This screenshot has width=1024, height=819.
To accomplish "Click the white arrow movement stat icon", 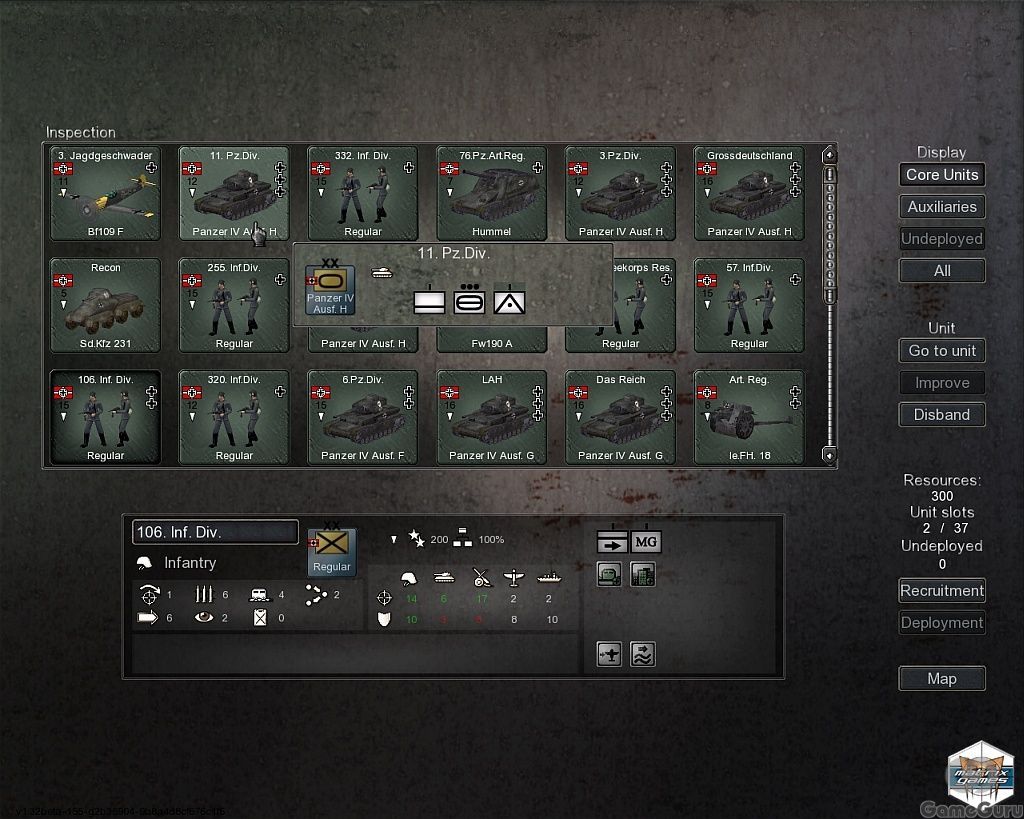I will pos(148,617).
